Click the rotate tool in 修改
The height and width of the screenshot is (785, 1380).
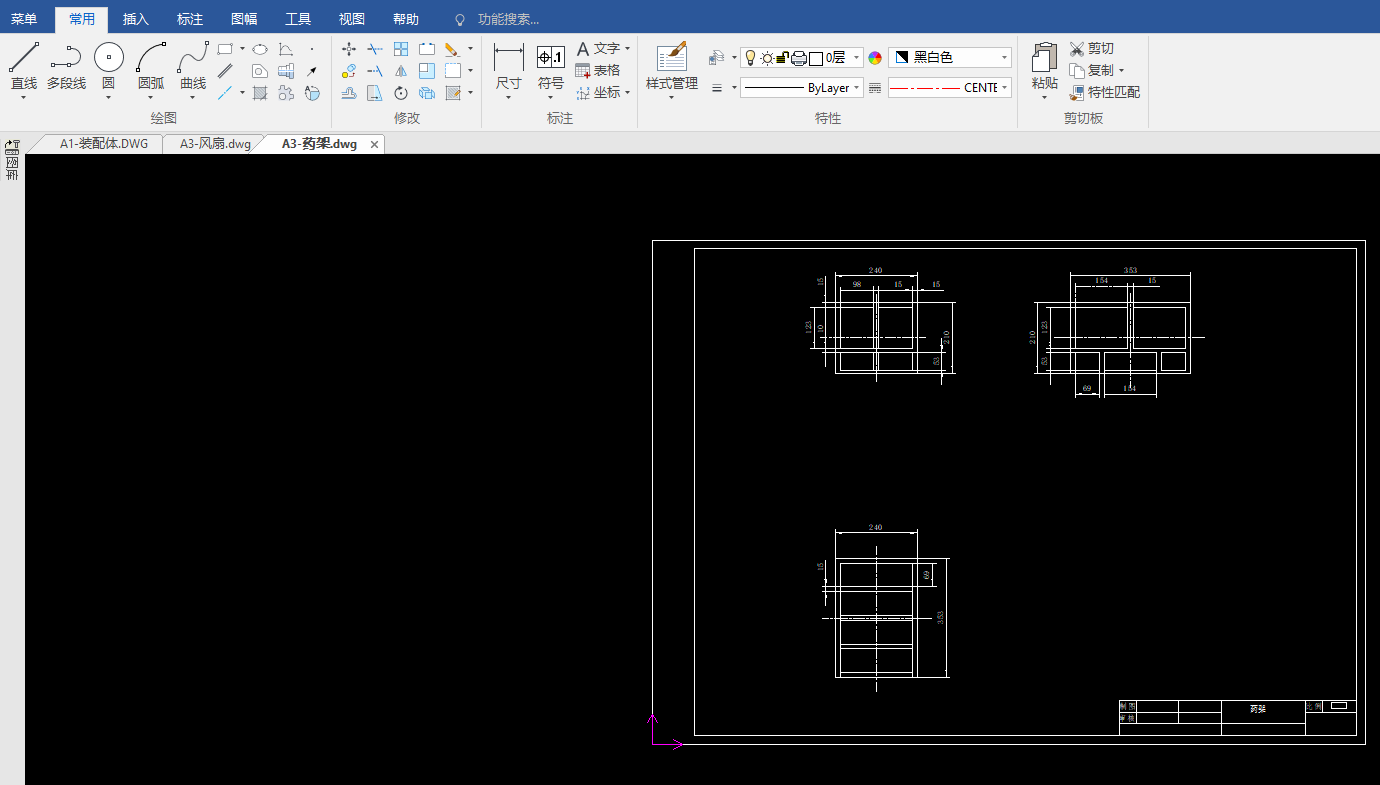[x=401, y=93]
